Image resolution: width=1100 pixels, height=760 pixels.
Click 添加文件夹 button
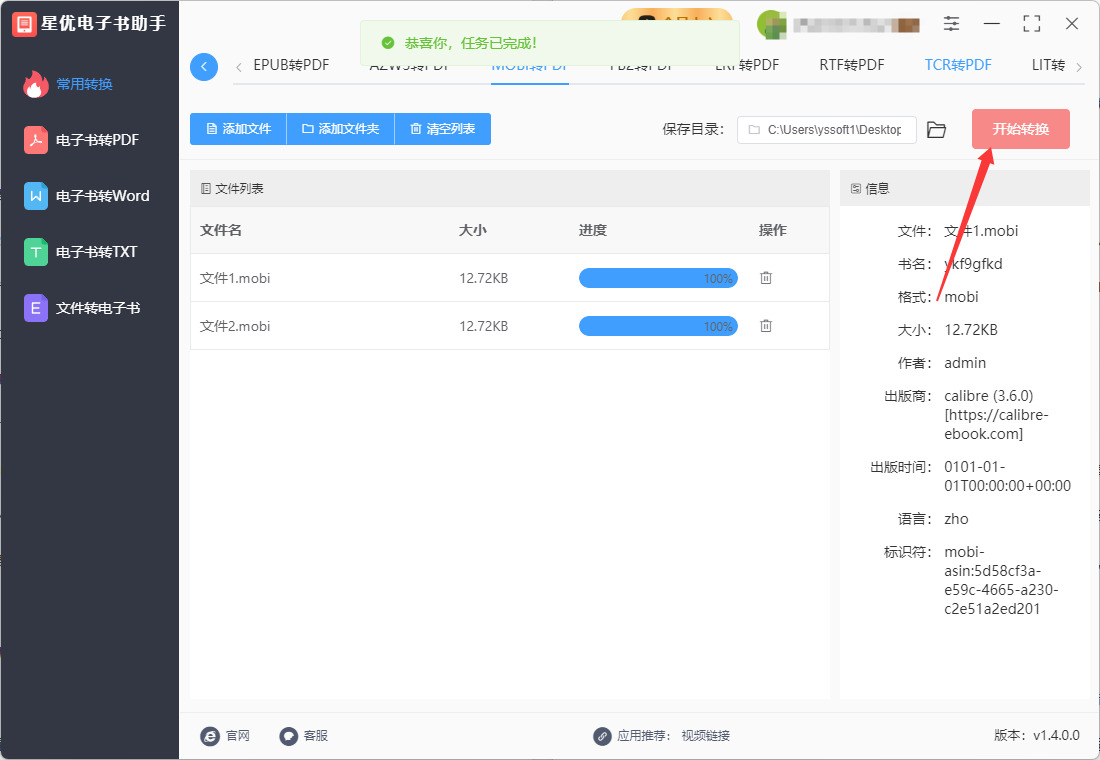[341, 129]
